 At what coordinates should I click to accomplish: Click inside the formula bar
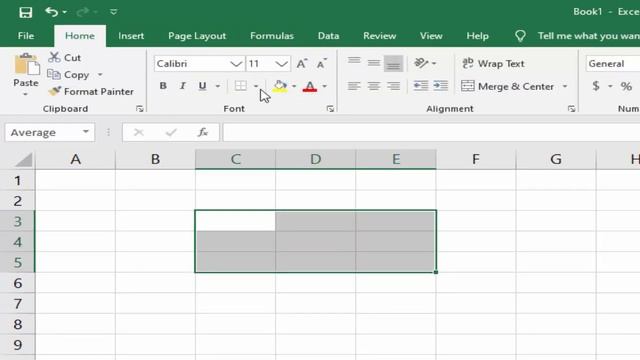(x=431, y=132)
